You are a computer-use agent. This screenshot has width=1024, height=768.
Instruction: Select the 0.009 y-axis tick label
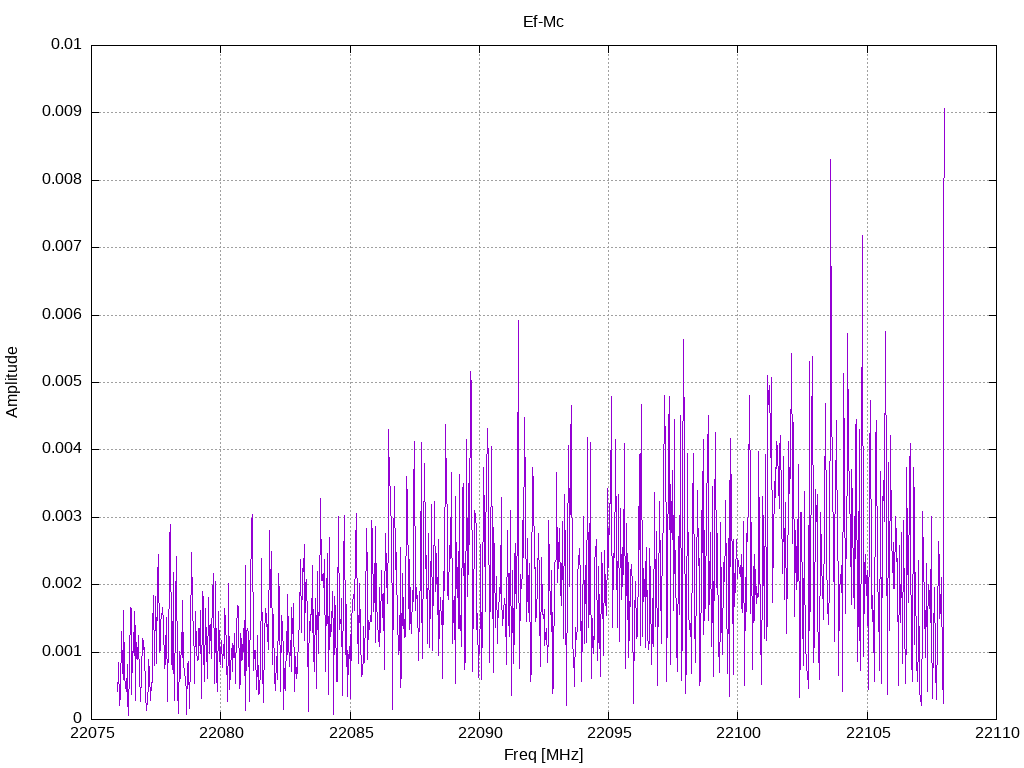(x=62, y=112)
